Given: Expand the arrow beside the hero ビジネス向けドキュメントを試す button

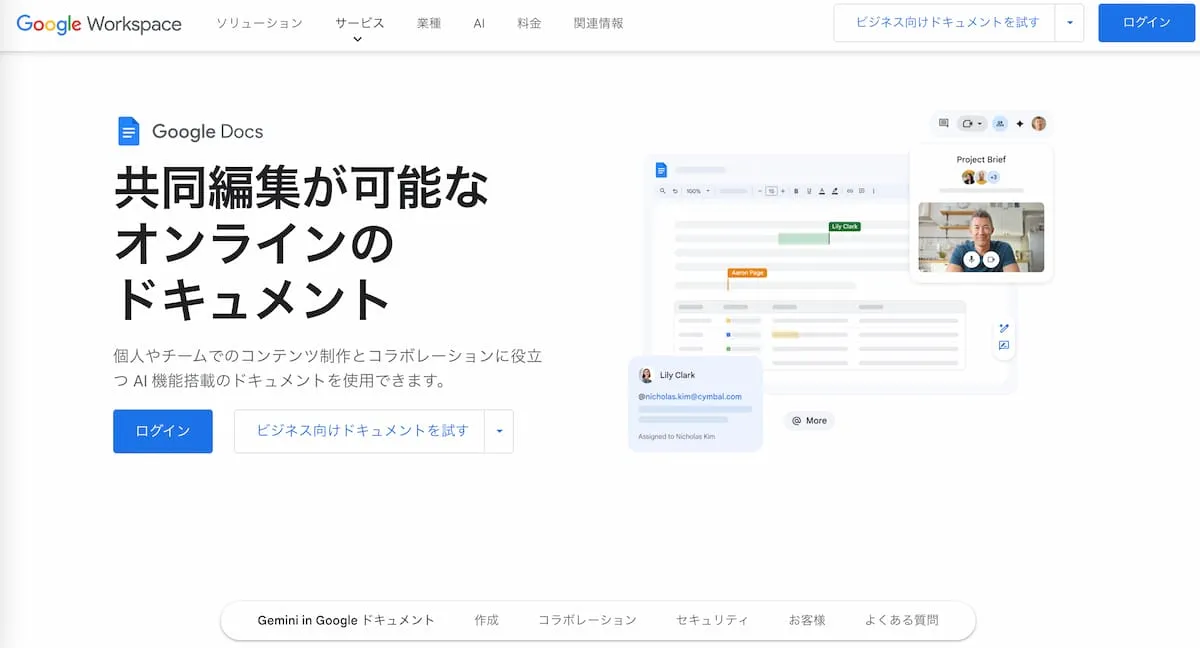Looking at the screenshot, I should tap(499, 431).
